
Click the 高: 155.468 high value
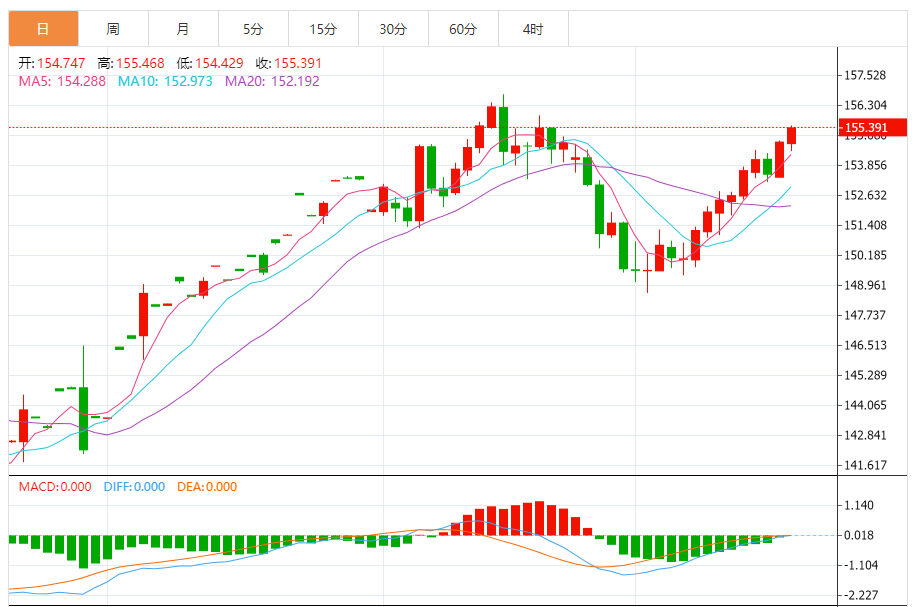[131, 63]
